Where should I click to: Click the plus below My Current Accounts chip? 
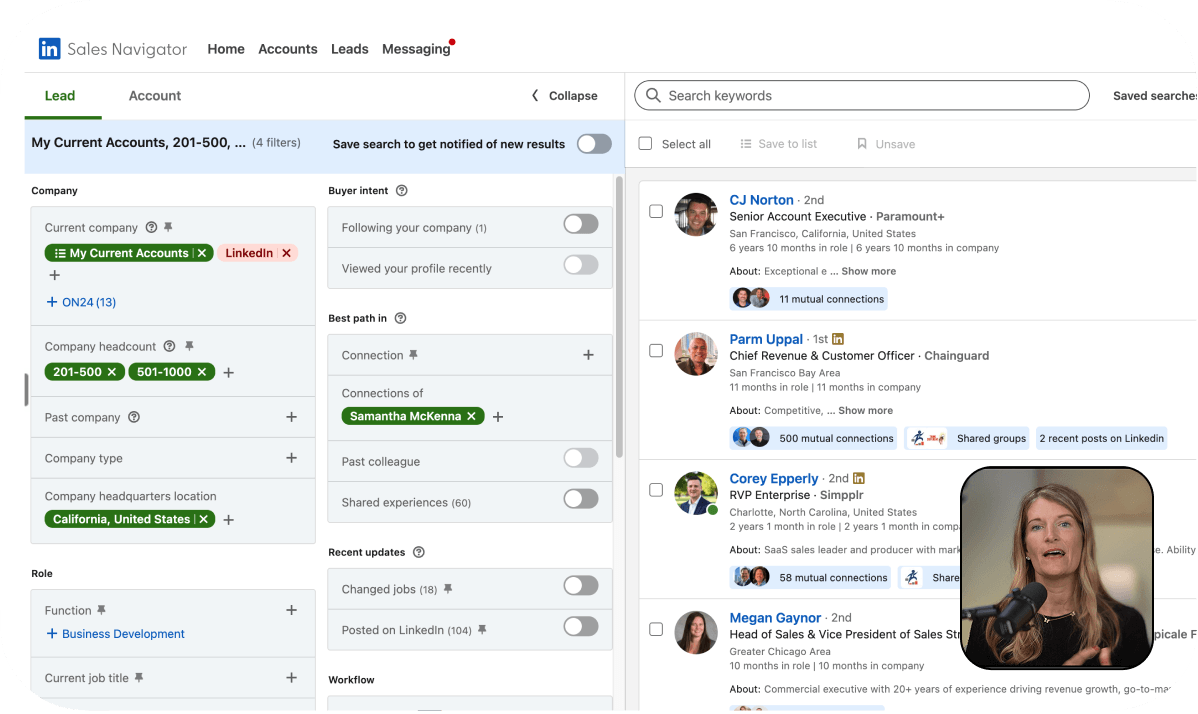click(54, 275)
